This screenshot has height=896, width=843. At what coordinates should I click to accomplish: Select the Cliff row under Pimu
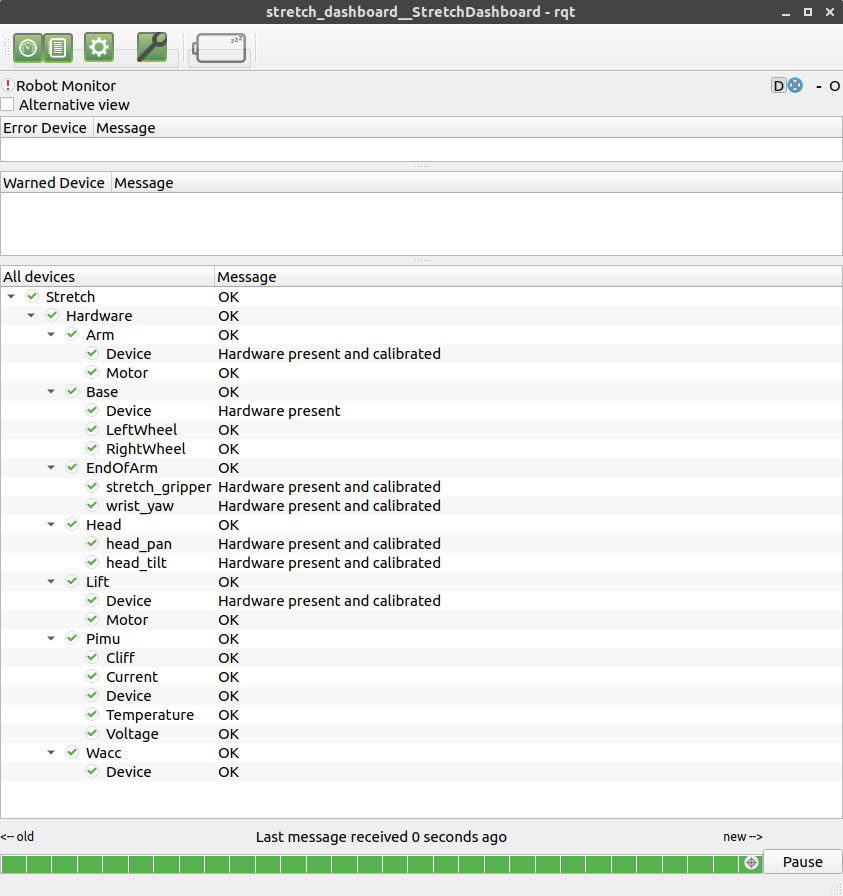pyautogui.click(x=421, y=658)
